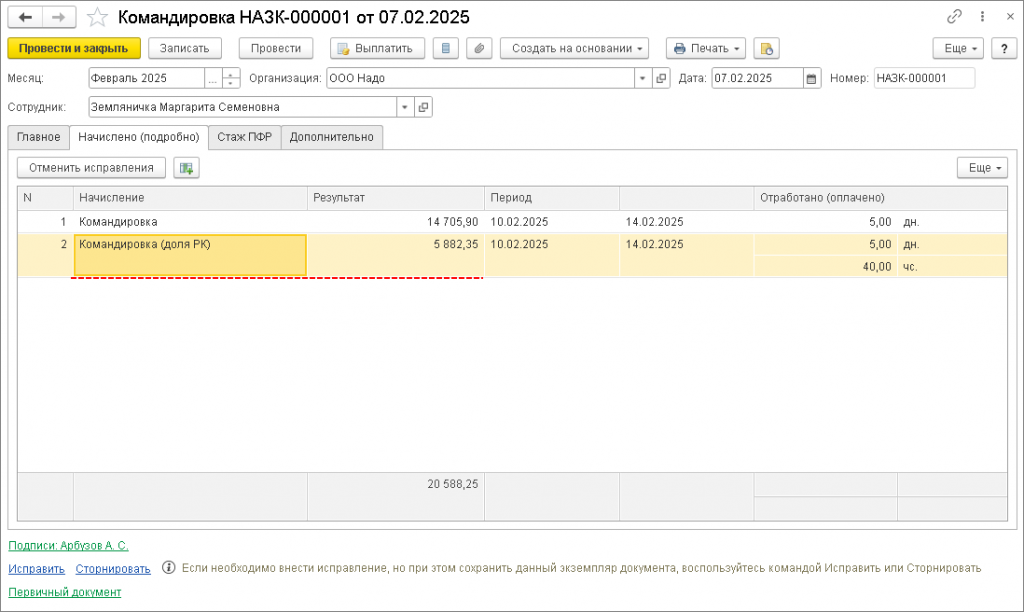
Task: Click the icon button right of Печать
Action: [x=766, y=48]
